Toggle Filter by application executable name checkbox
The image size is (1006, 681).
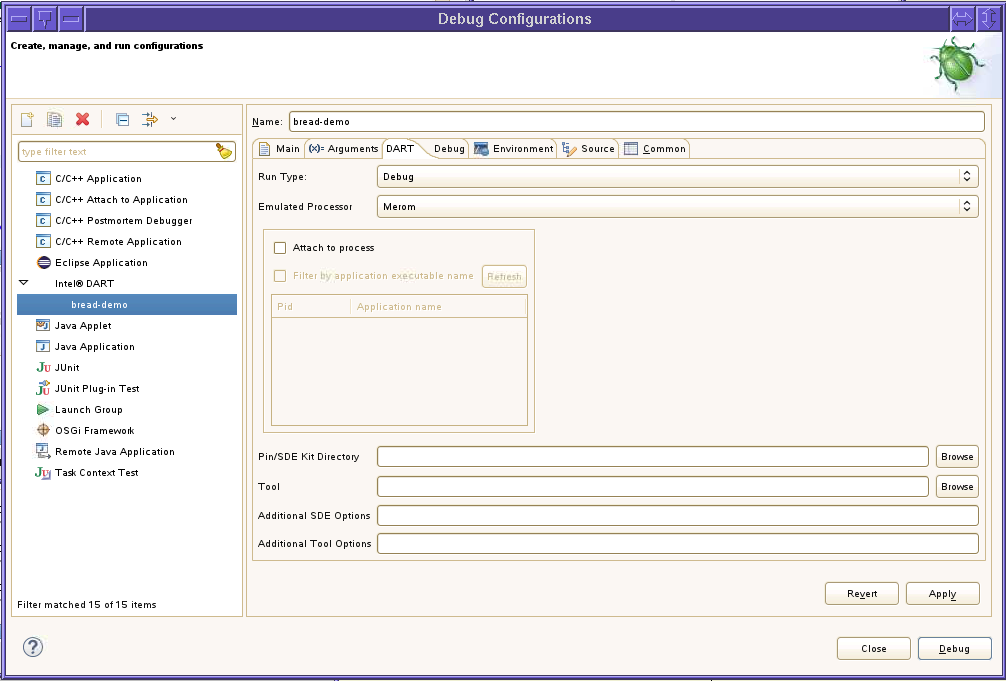280,276
